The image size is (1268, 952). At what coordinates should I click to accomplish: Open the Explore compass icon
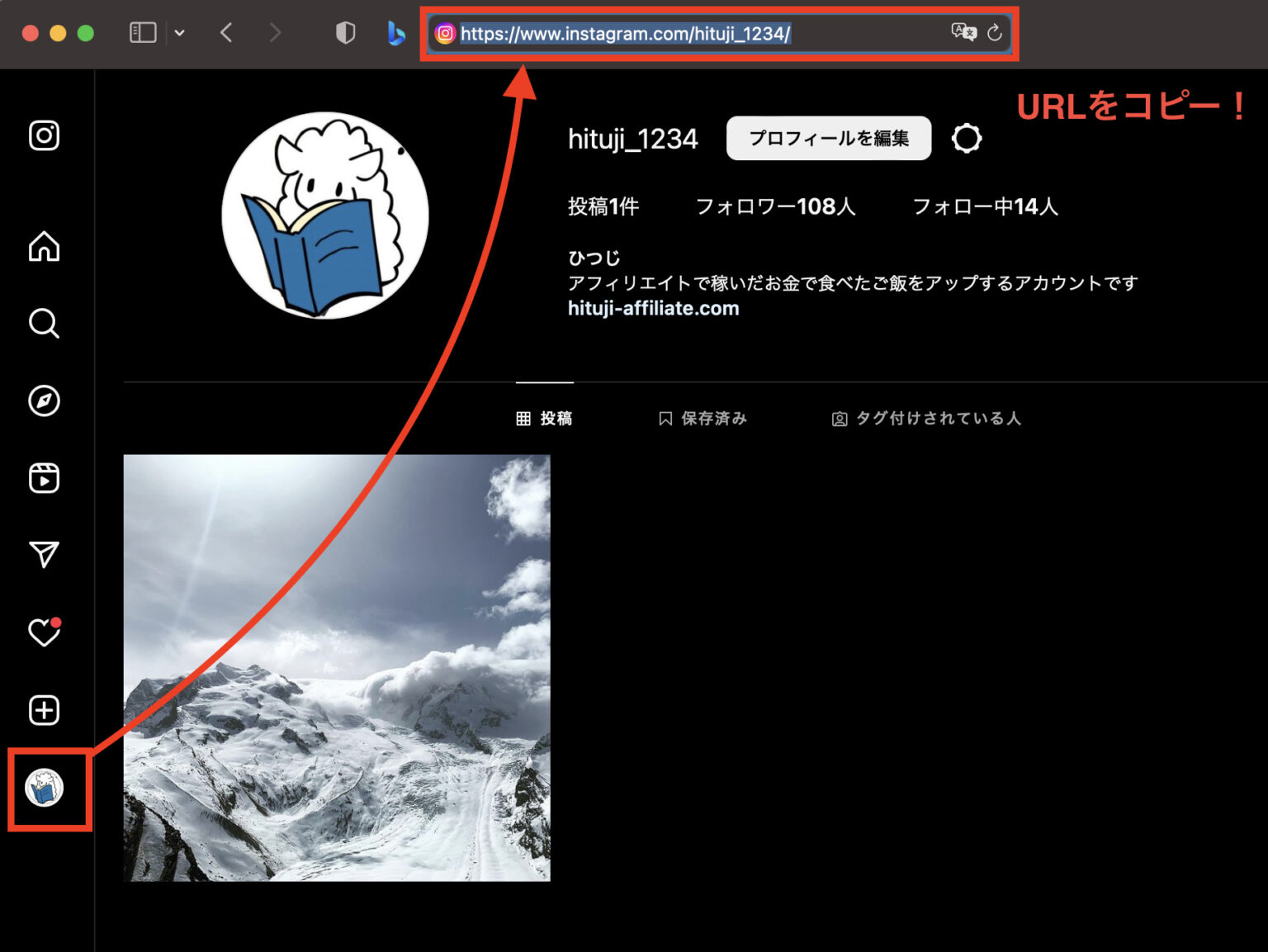pyautogui.click(x=44, y=401)
